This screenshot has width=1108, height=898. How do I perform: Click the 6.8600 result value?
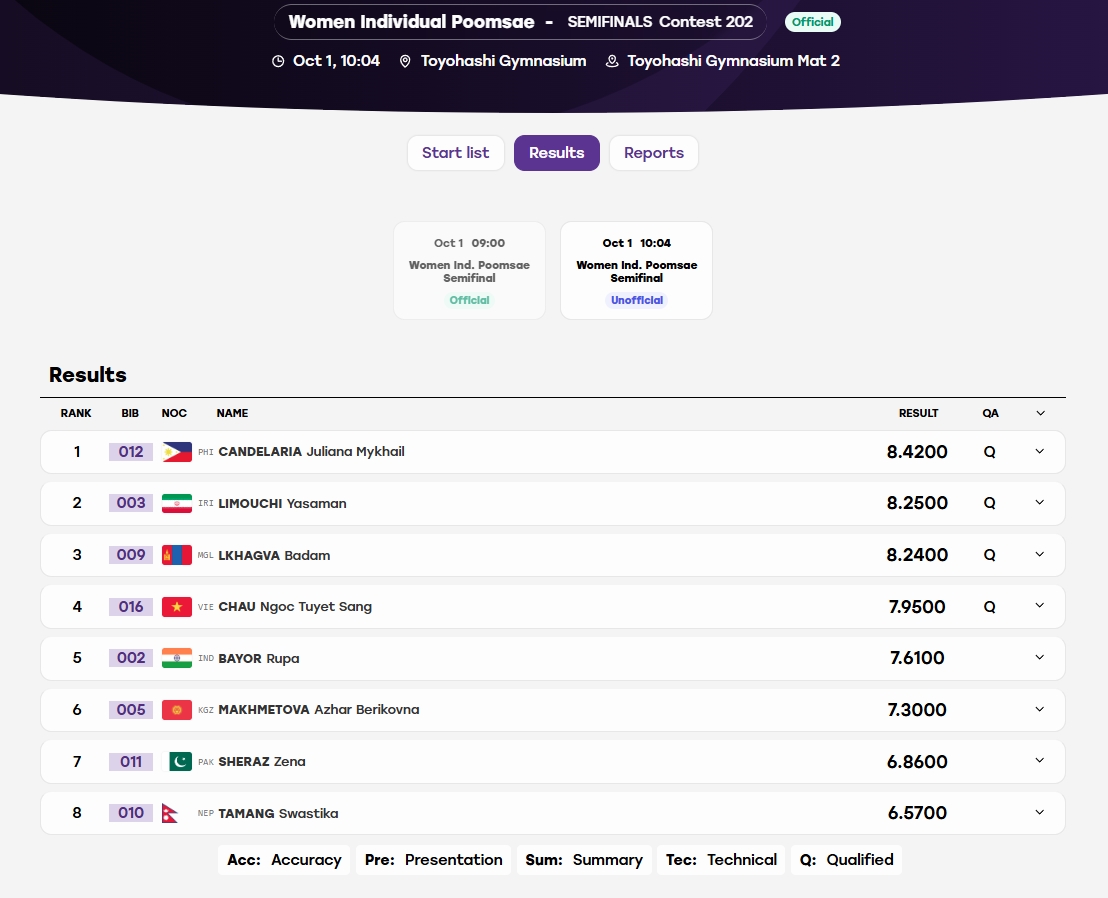(x=917, y=762)
